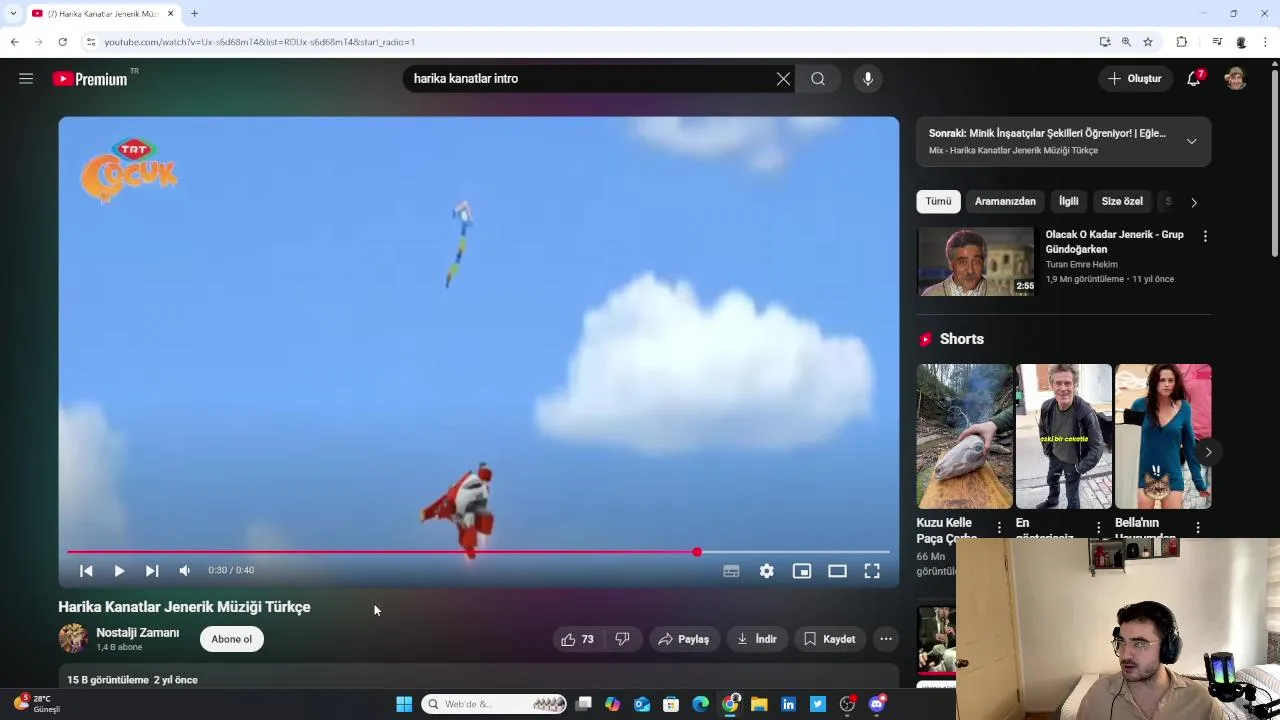This screenshot has width=1280, height=720.
Task: Open Microsoft Edge from the taskbar
Action: coord(701,704)
